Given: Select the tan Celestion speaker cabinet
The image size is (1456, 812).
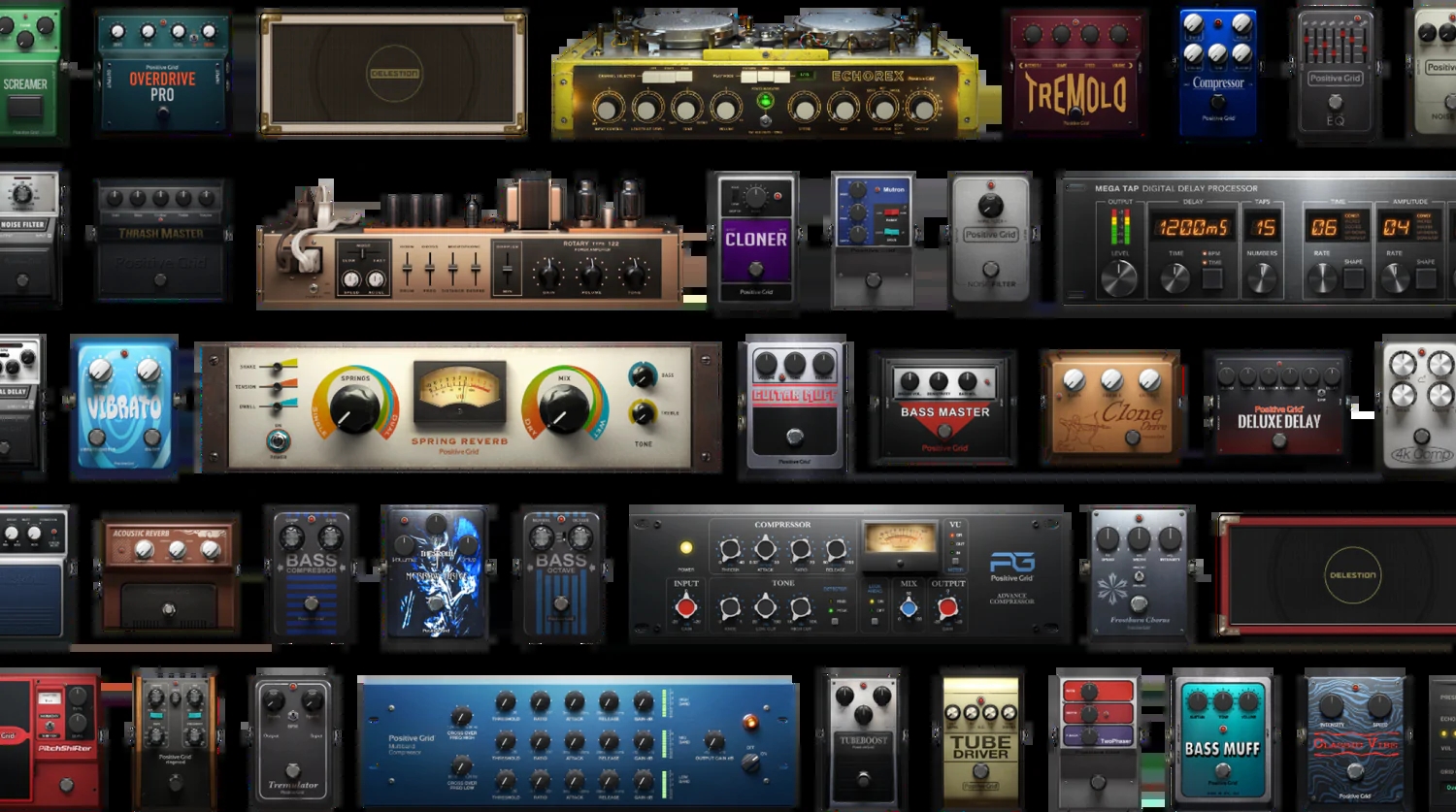Looking at the screenshot, I should coord(393,74).
